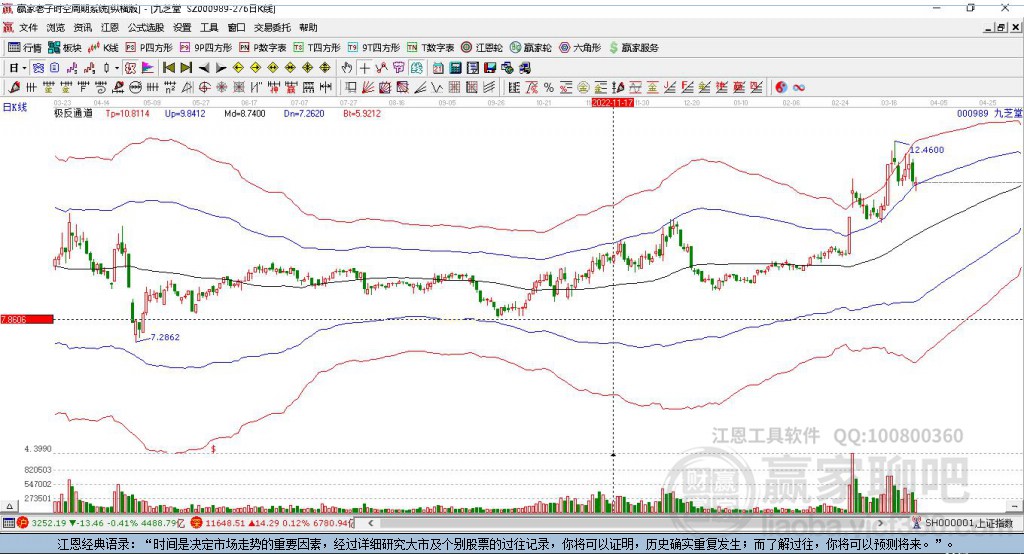Open the 工具 menu
Screen dimensions: 1024x554
pyautogui.click(x=209, y=27)
